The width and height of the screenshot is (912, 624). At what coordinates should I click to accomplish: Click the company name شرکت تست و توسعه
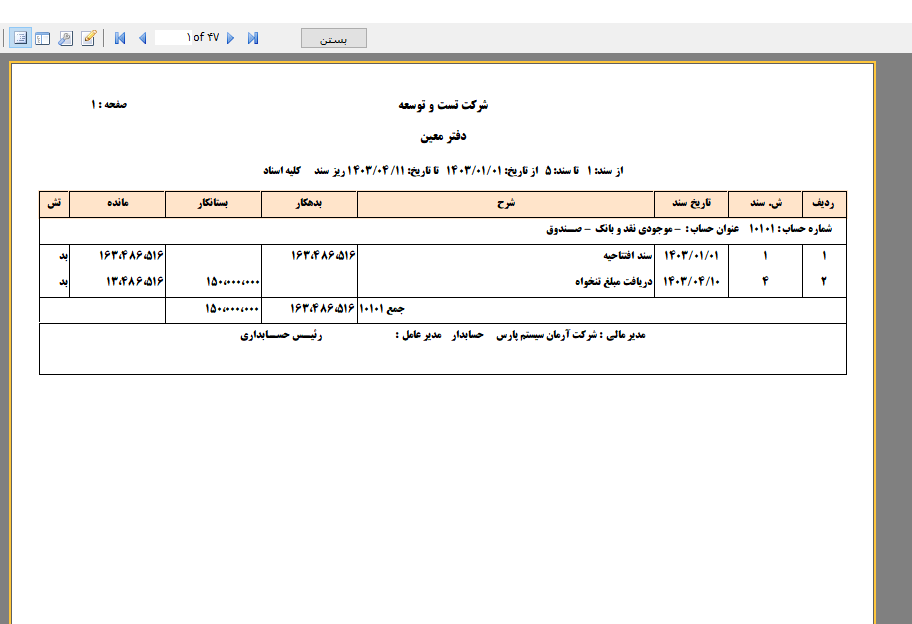[443, 105]
